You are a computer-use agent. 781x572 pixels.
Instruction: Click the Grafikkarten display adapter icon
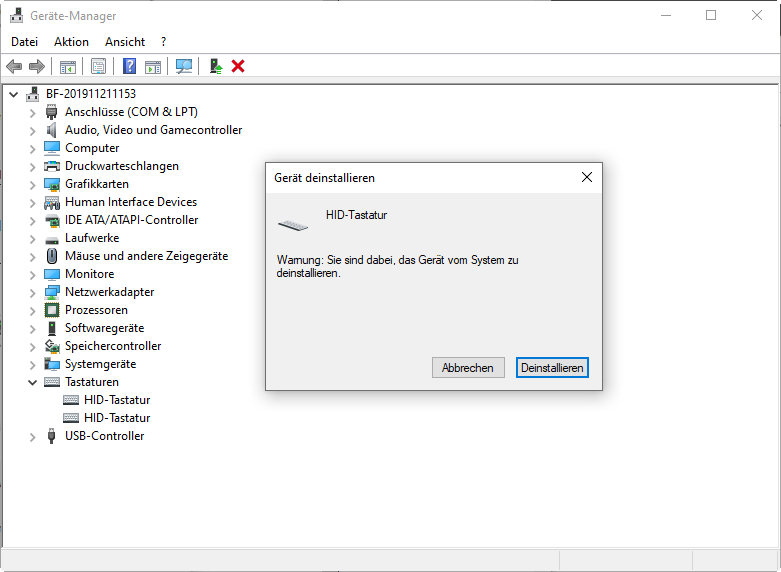[x=52, y=184]
